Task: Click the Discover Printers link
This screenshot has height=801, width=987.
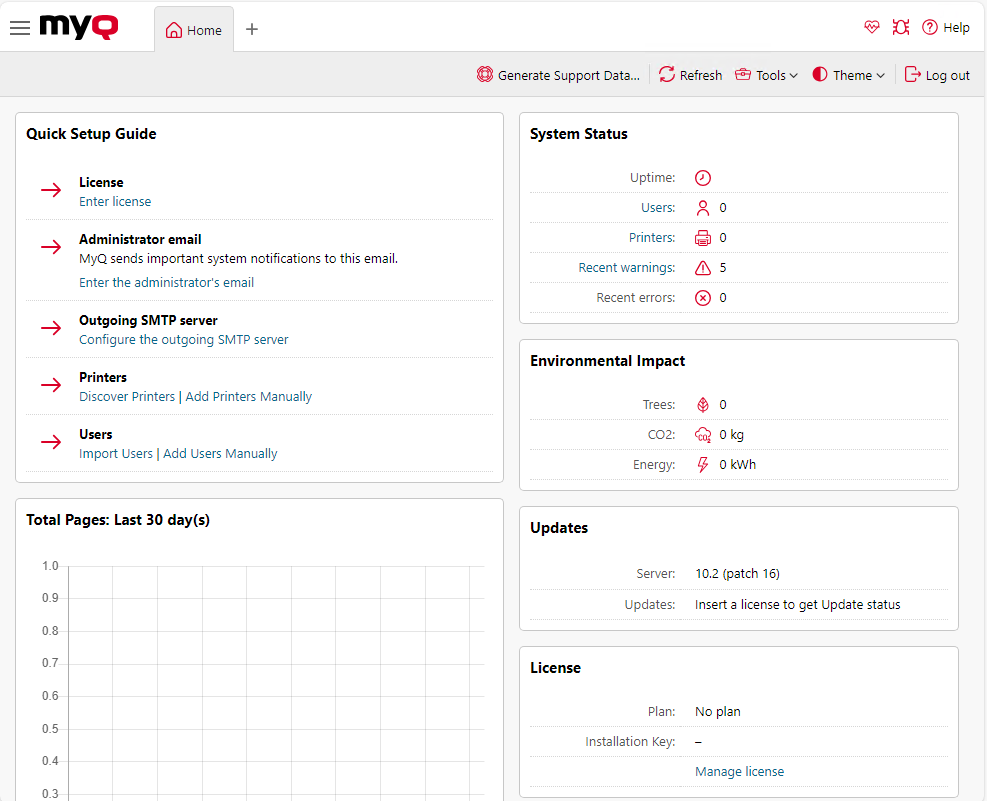Action: pyautogui.click(x=127, y=396)
